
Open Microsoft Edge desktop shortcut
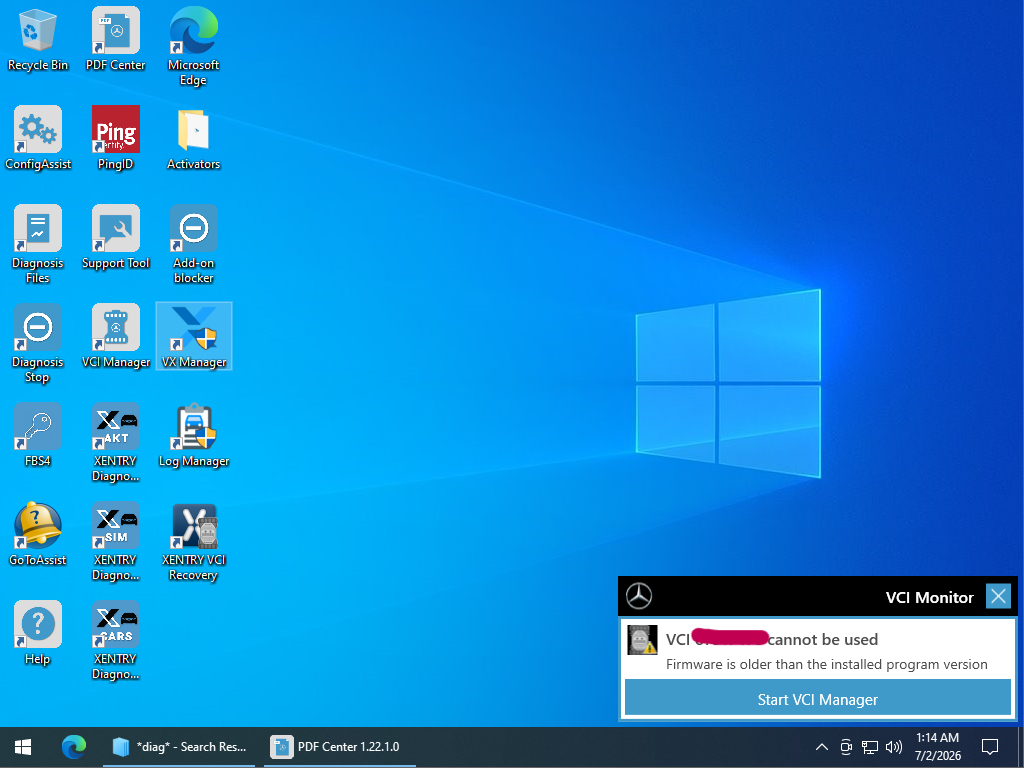(193, 46)
